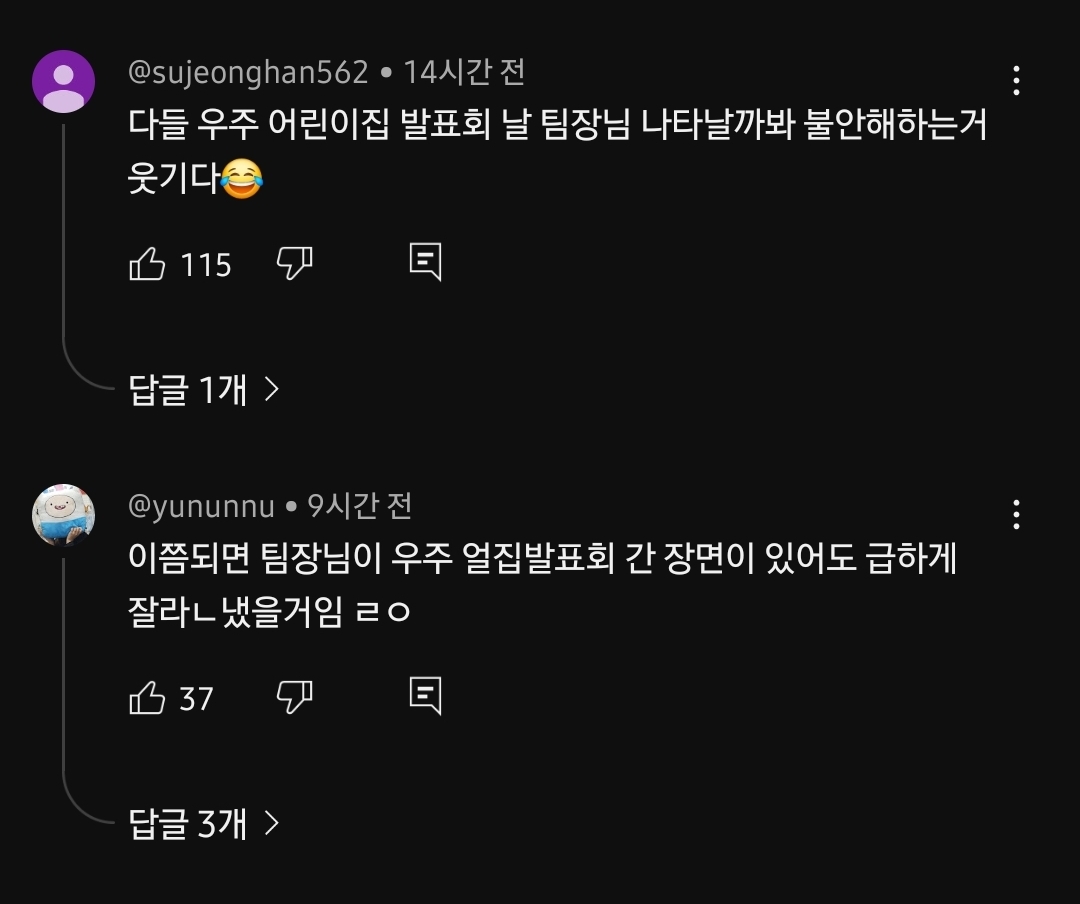Click the '9시간 전' timestamp
The height and width of the screenshot is (904, 1080).
pos(359,506)
